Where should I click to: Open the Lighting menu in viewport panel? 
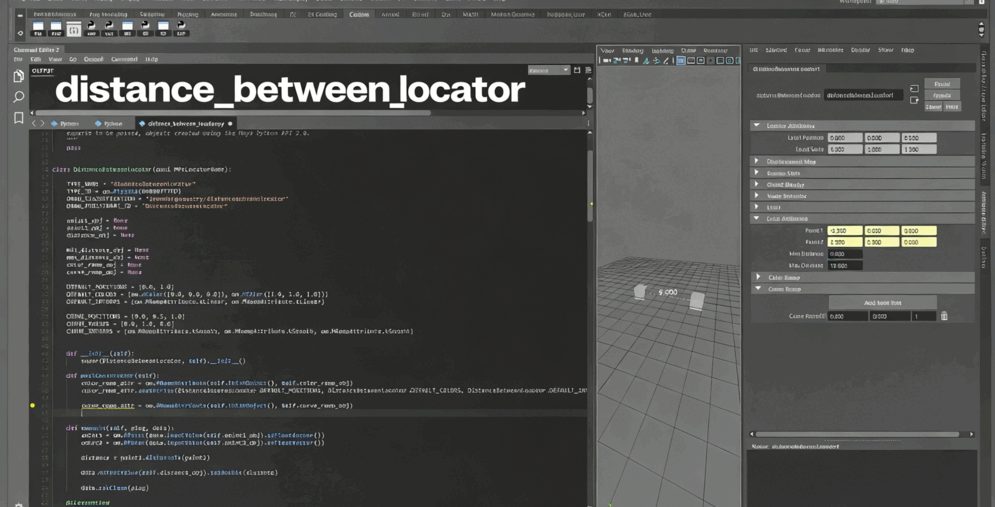pos(662,50)
